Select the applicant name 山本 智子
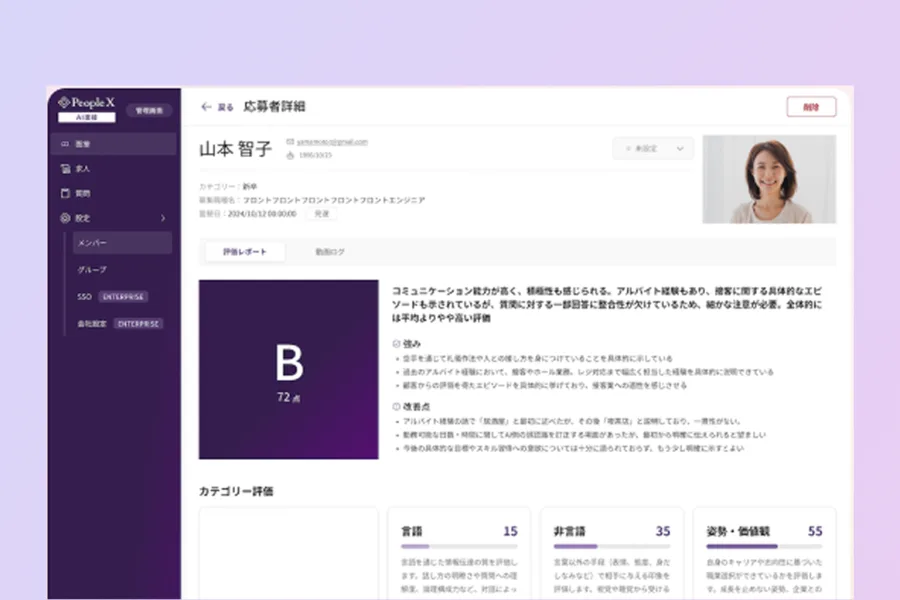 coord(235,149)
